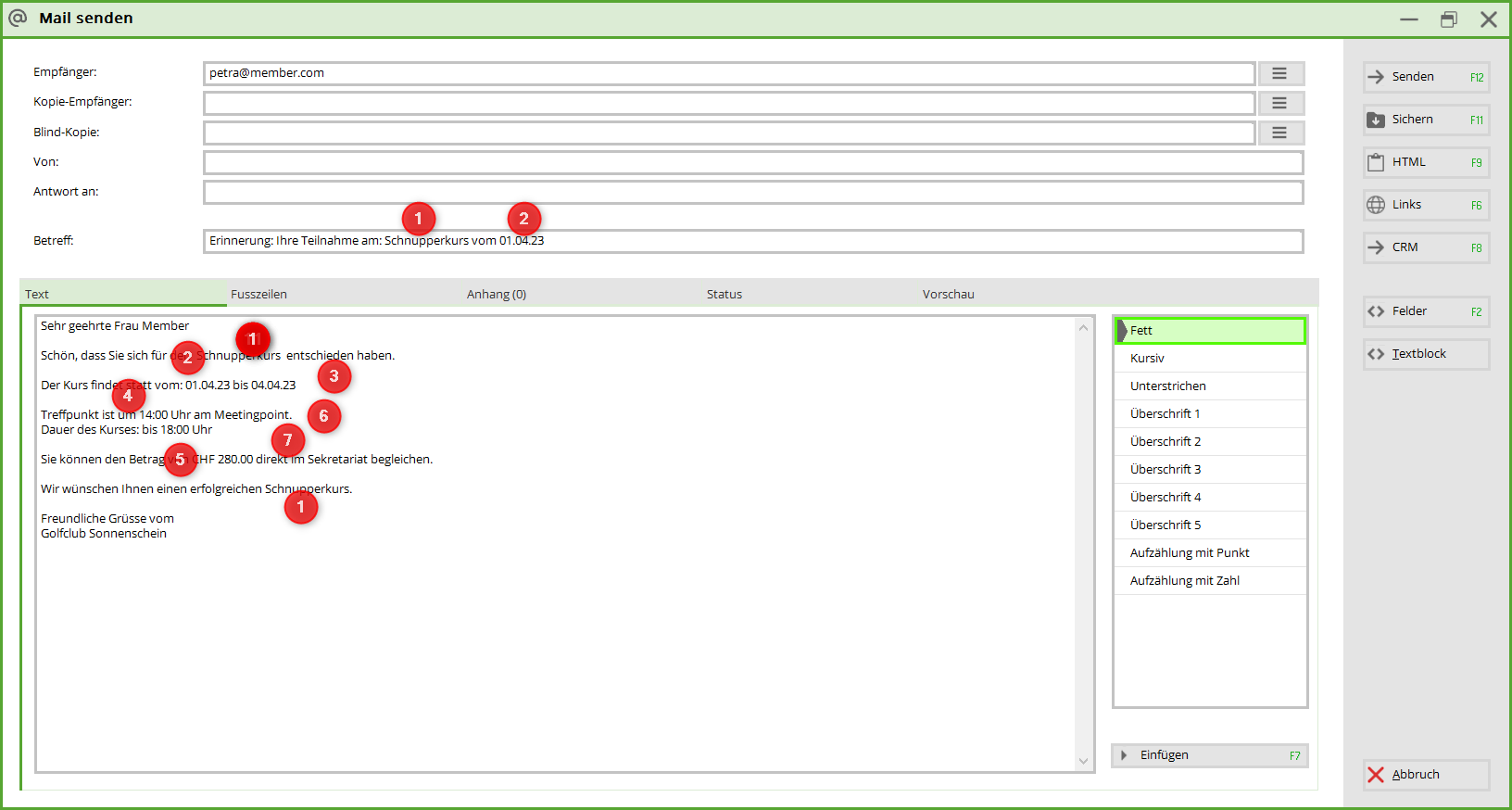Click the Sichern save icon
Screen dimensions: 1512x810
click(1376, 120)
